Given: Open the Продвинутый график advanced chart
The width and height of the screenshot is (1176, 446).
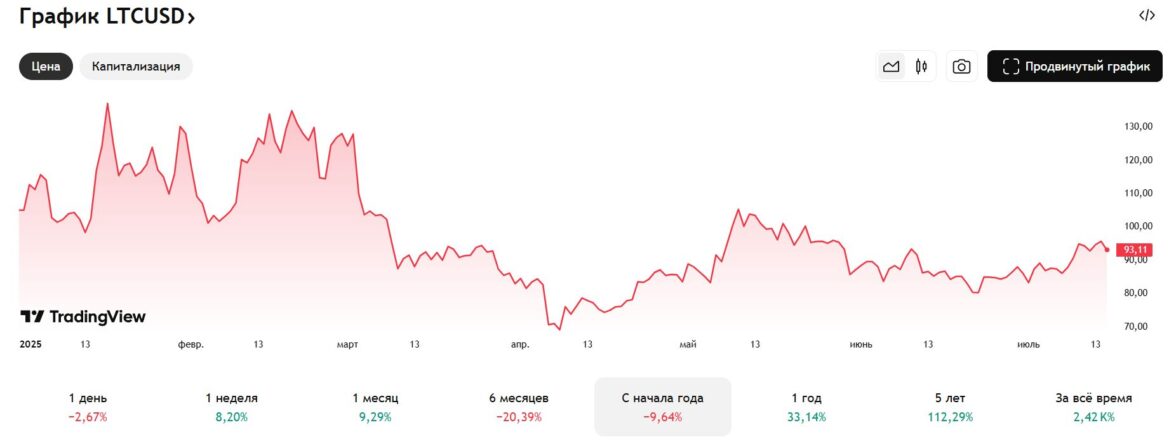Looking at the screenshot, I should click(x=1074, y=67).
